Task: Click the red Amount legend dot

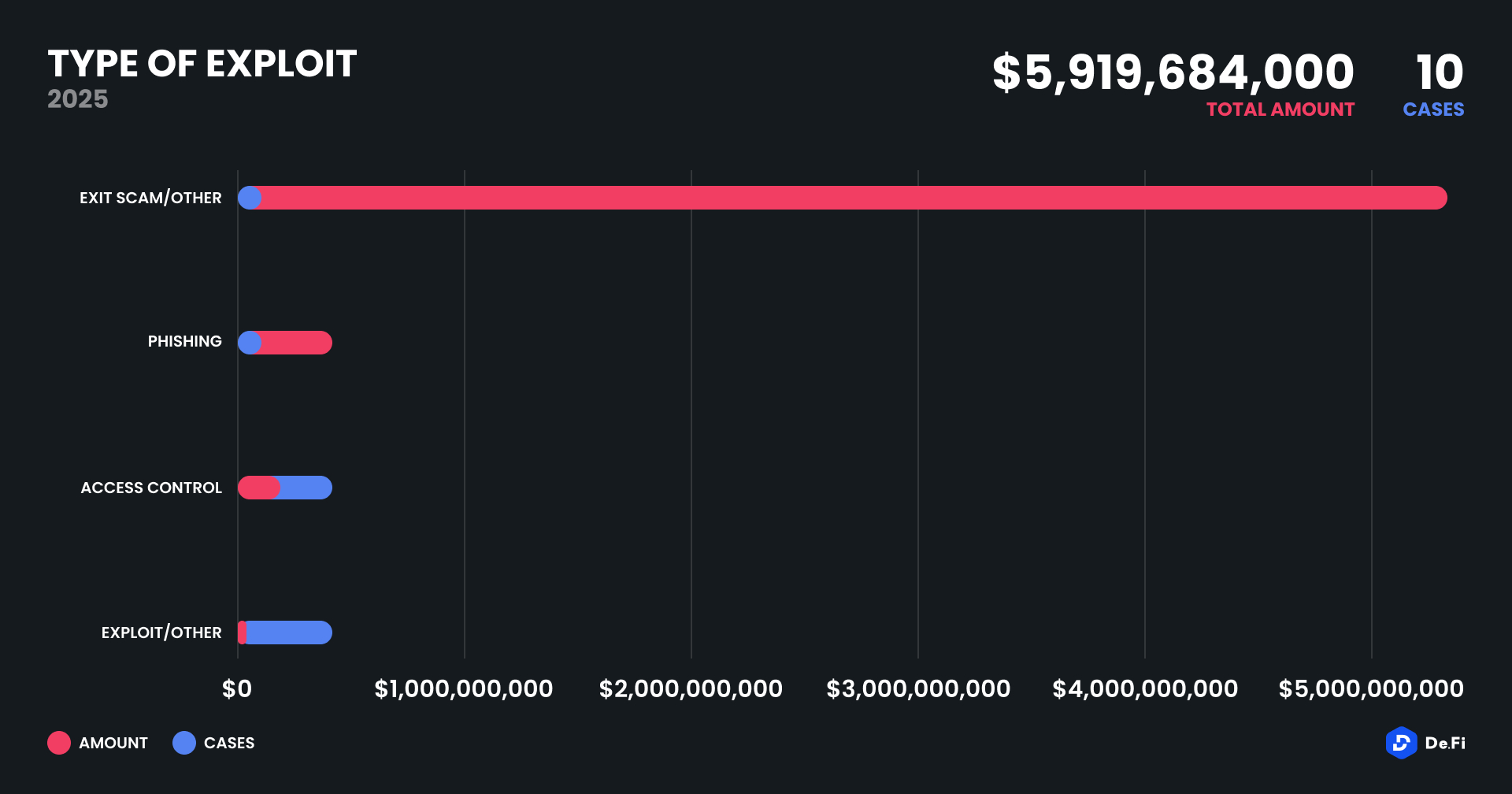Action: click(59, 743)
